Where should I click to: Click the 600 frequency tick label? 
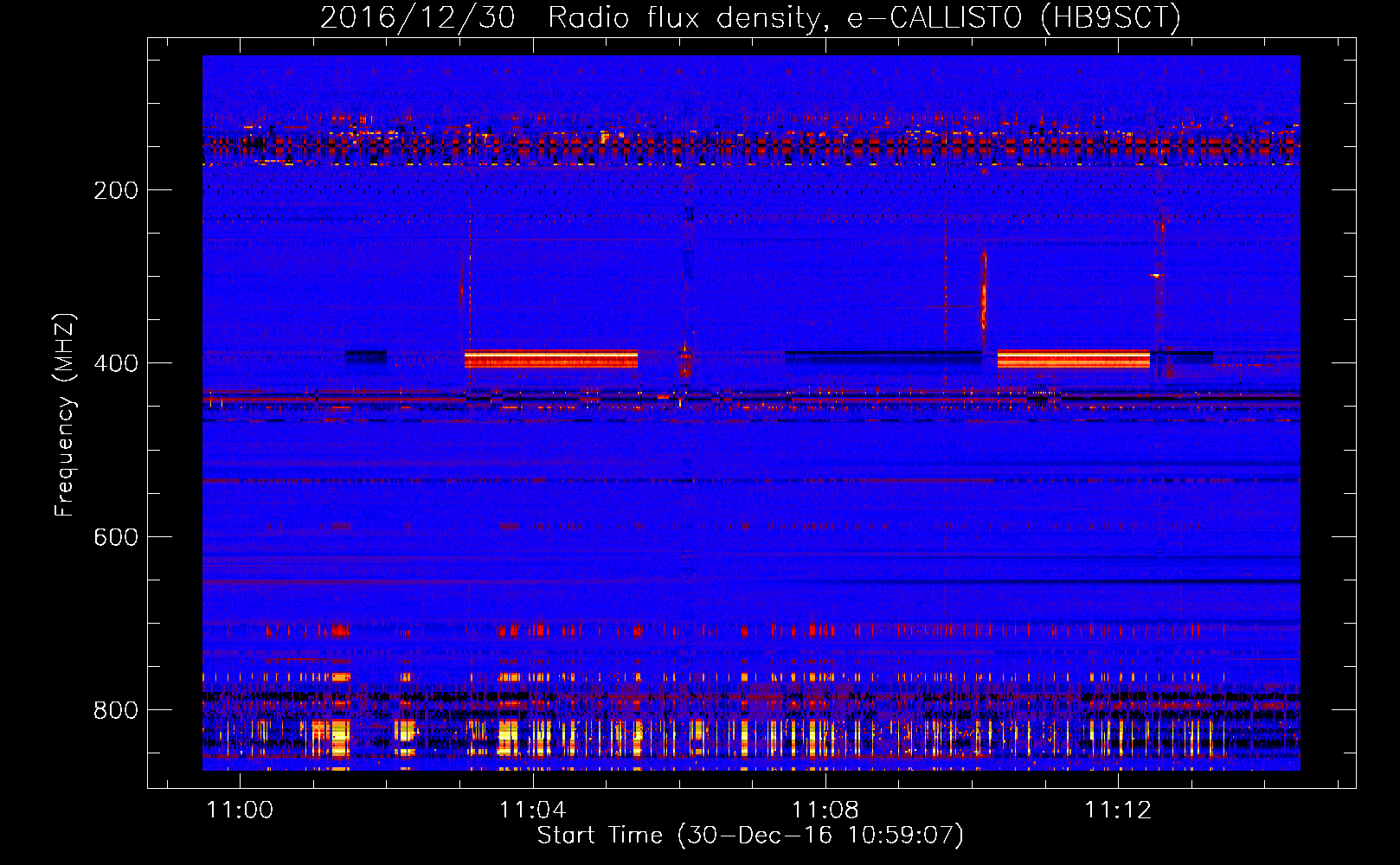[116, 537]
